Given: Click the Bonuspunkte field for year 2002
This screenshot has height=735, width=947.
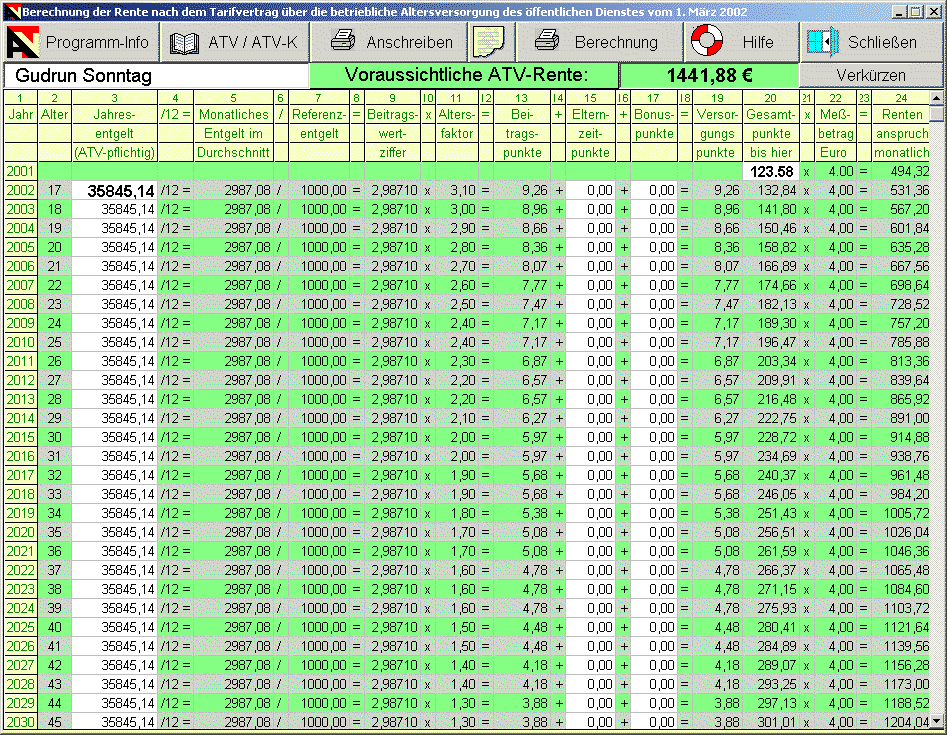Looking at the screenshot, I should click(x=654, y=191).
